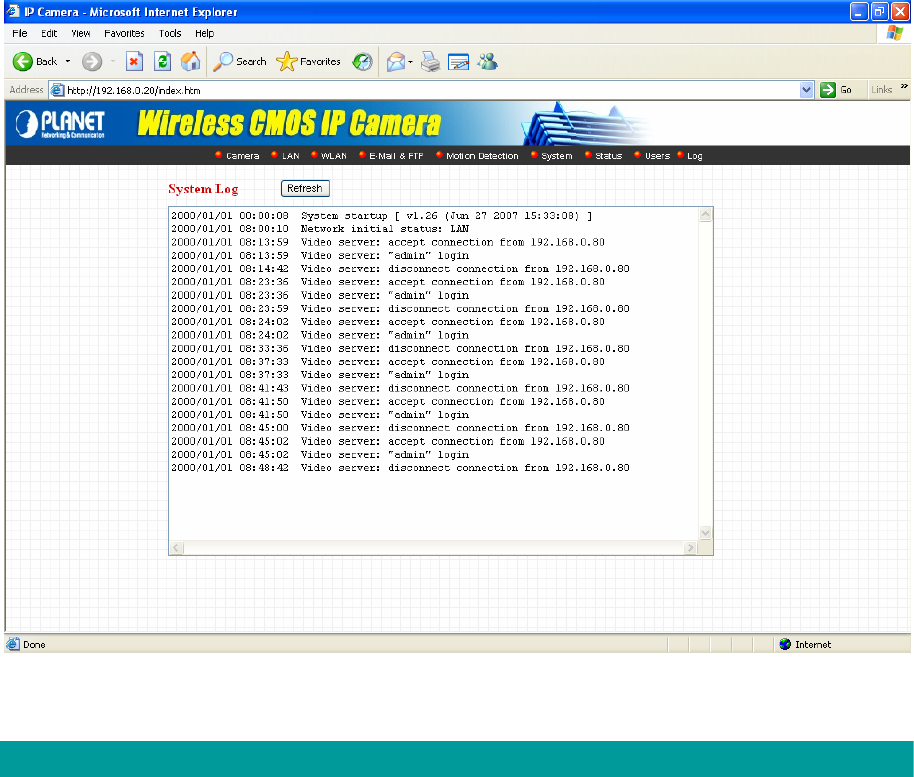This screenshot has height=777, width=914.
Task: Open the Favorites star toolbar button
Action: pos(309,62)
